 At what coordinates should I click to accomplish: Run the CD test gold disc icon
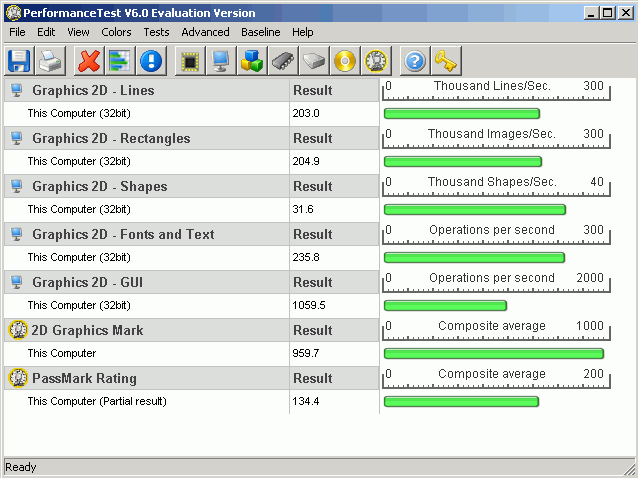click(x=345, y=61)
